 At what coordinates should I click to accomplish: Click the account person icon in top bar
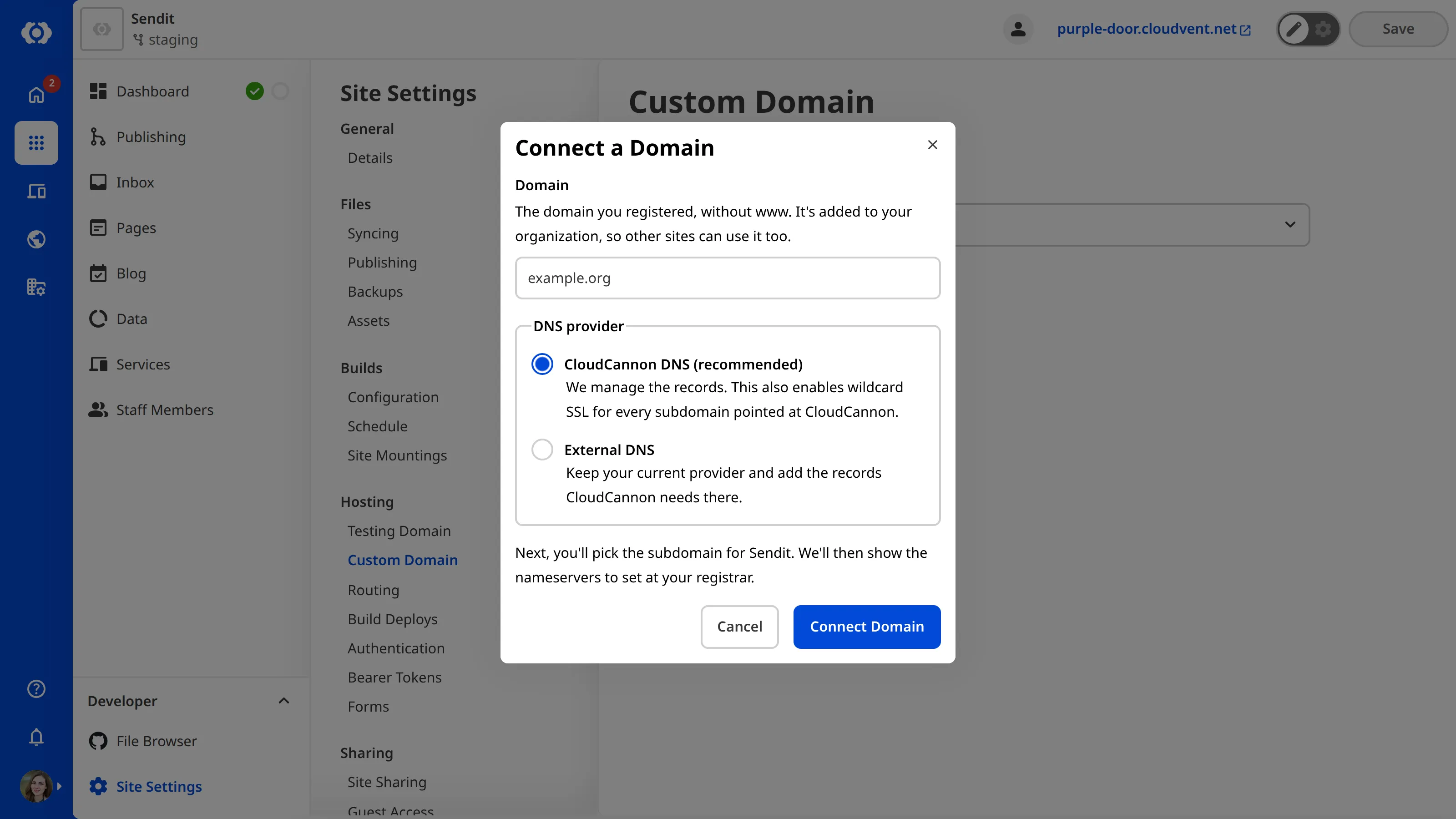click(x=1018, y=29)
